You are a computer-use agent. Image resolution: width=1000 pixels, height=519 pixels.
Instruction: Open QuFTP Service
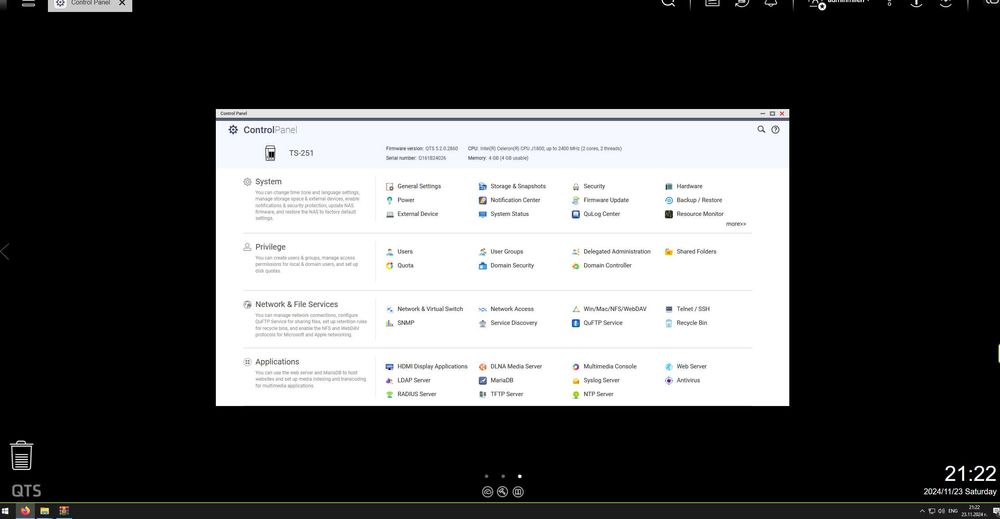[x=597, y=323]
